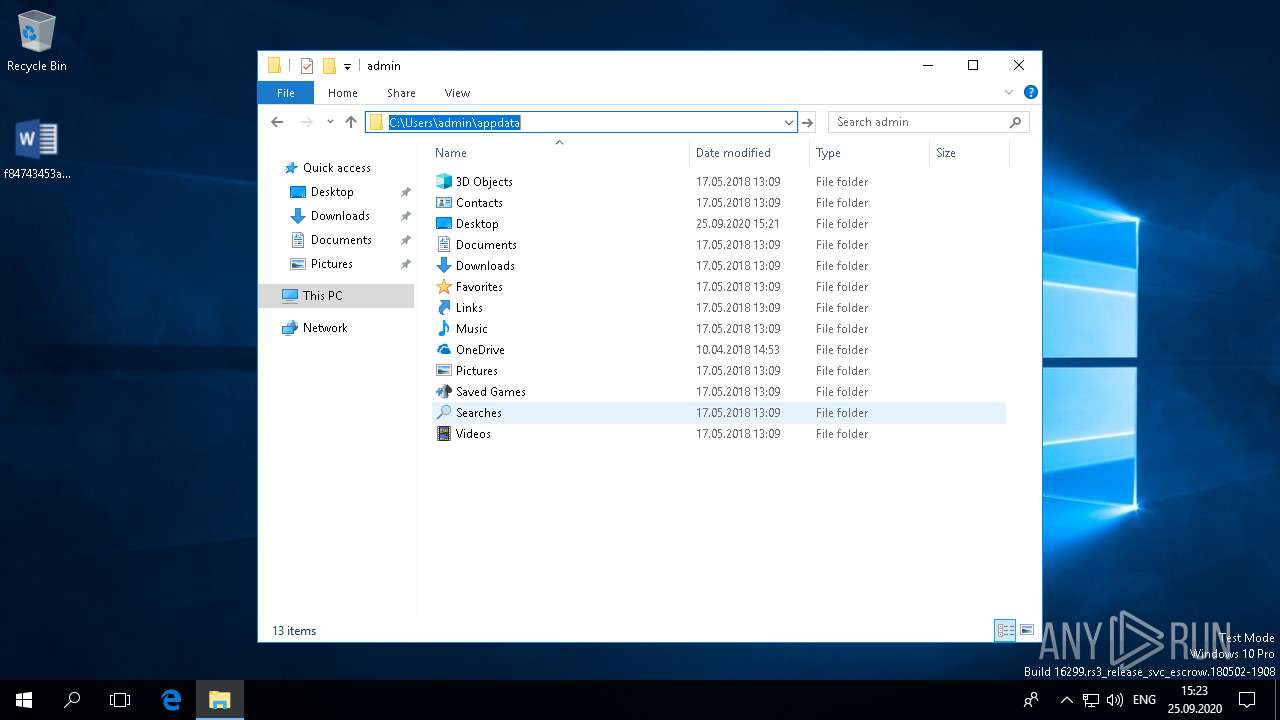Select the Downloads folder icon in file list
Viewport: 1280px width, 720px height.
444,266
